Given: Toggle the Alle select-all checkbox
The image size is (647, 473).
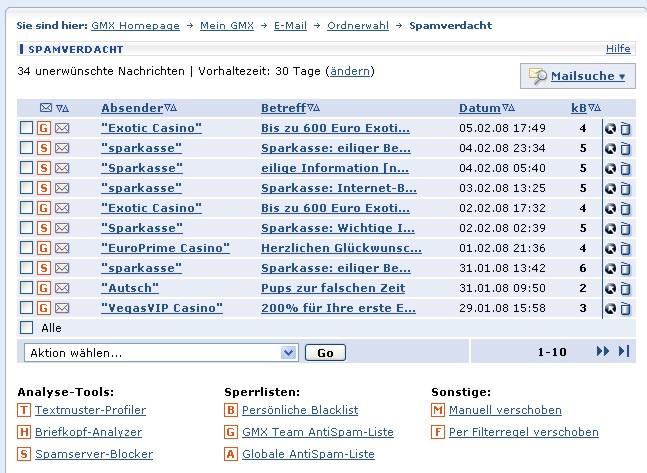Looking at the screenshot, I should 26,328.
